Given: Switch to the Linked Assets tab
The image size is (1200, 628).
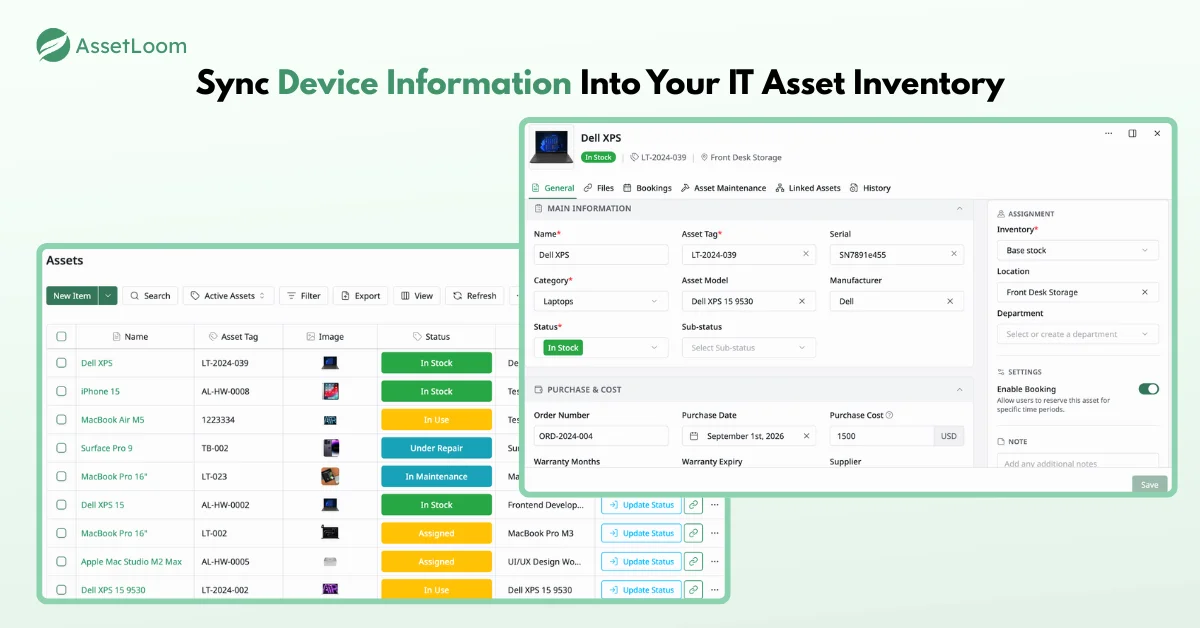Looking at the screenshot, I should coord(808,188).
